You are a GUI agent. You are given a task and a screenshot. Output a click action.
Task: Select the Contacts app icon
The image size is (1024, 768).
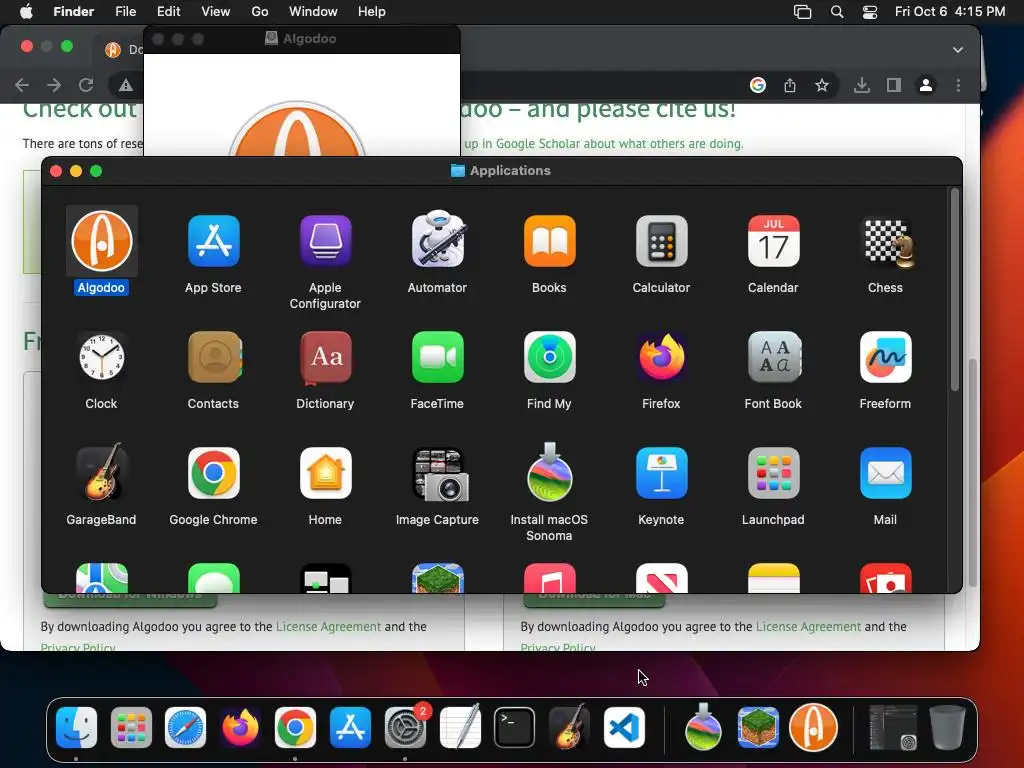[x=214, y=357]
